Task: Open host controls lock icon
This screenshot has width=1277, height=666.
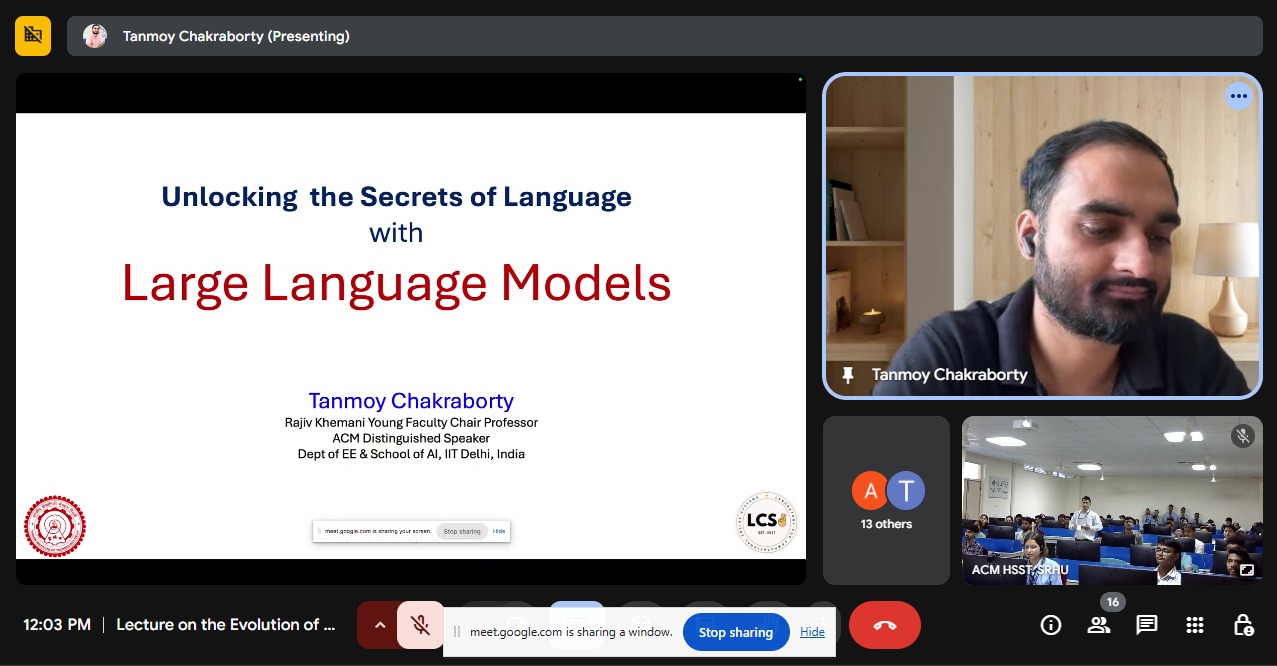Action: [x=1243, y=625]
